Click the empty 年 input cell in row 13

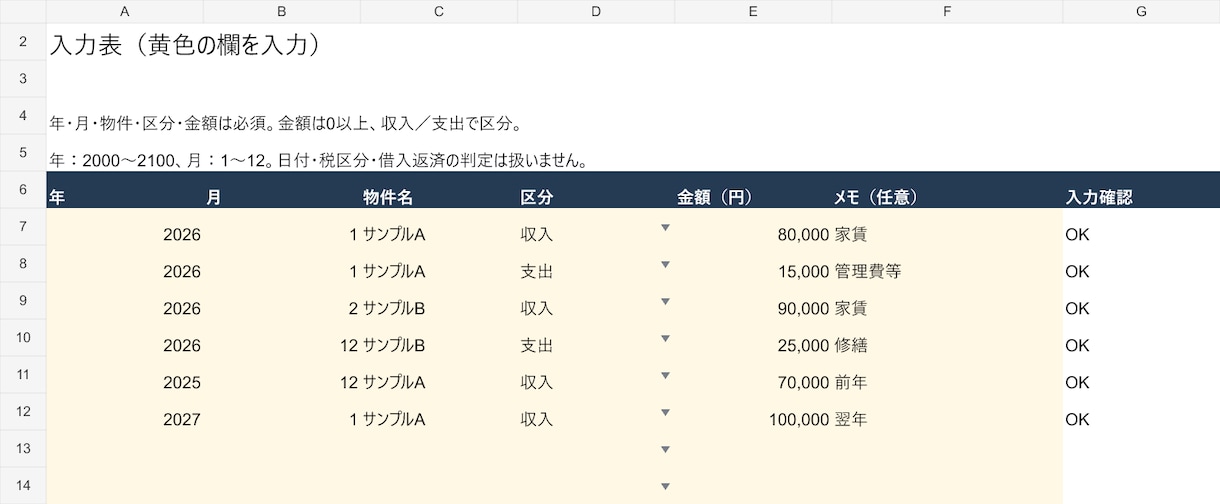(x=125, y=449)
